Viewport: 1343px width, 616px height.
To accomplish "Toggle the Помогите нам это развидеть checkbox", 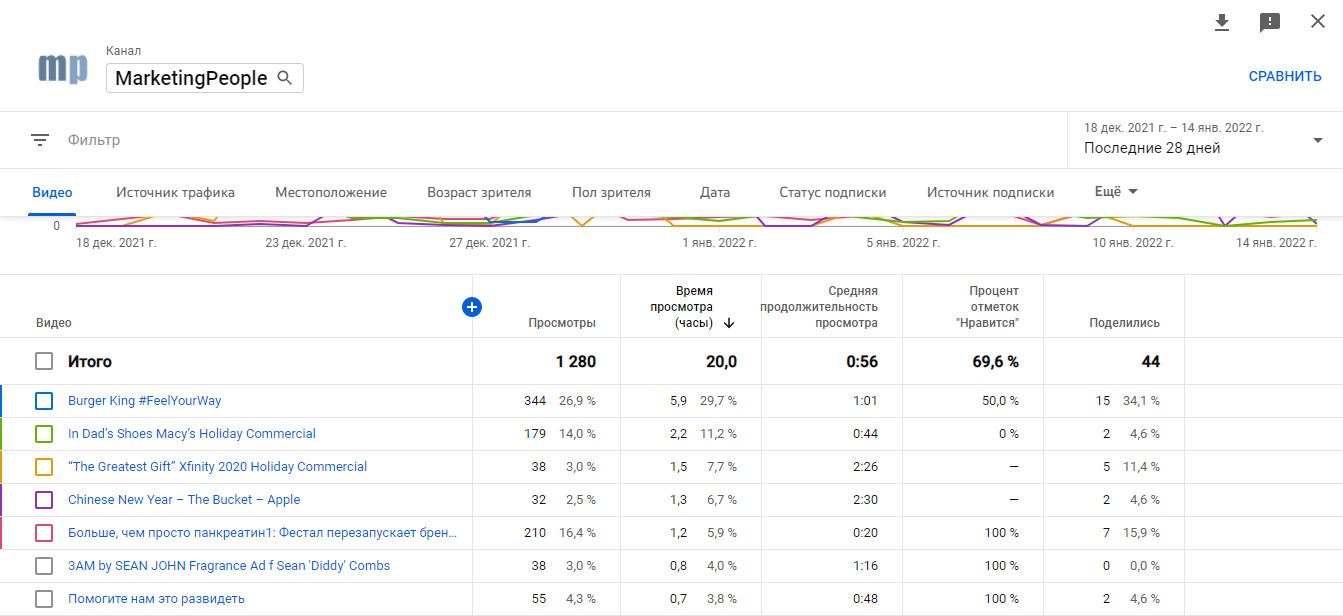I will [x=44, y=599].
